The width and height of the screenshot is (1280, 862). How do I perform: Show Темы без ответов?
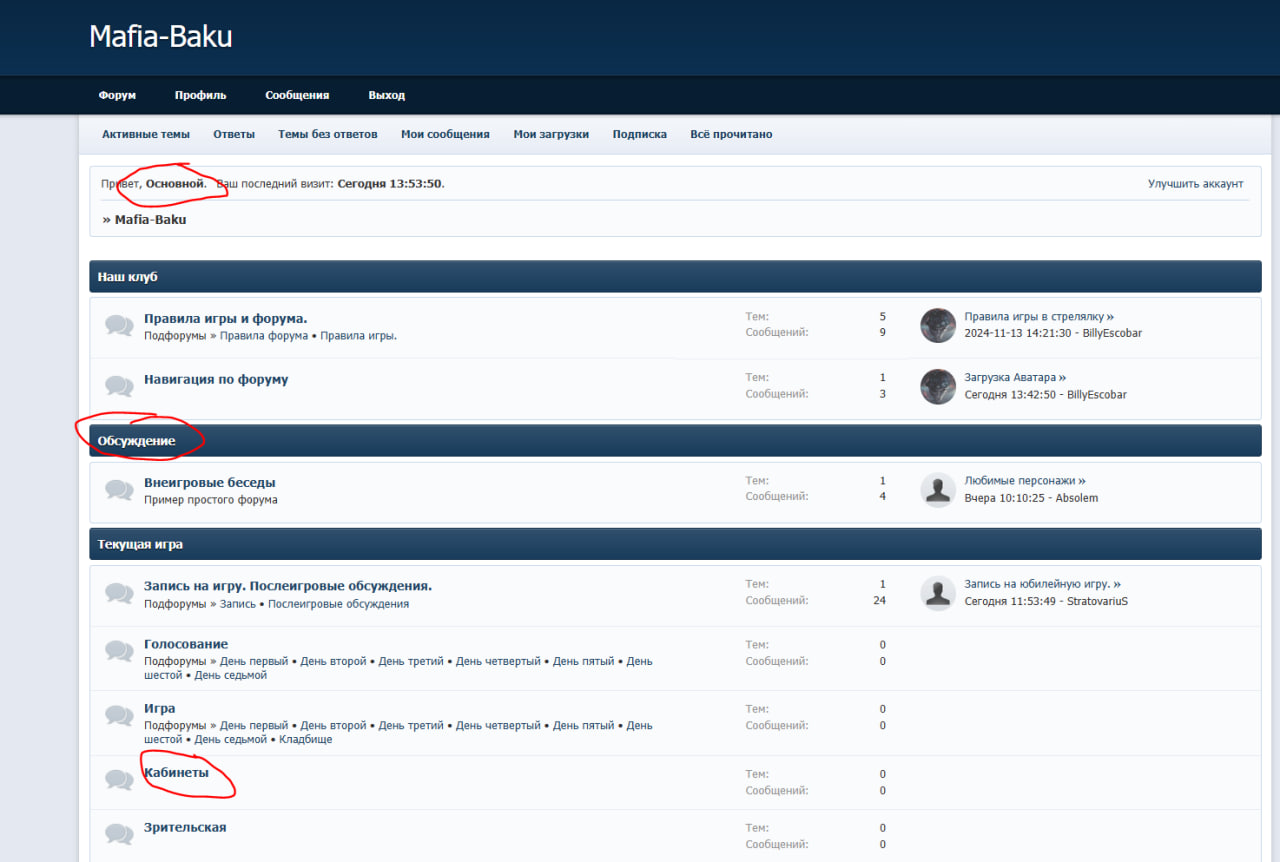pyautogui.click(x=328, y=134)
